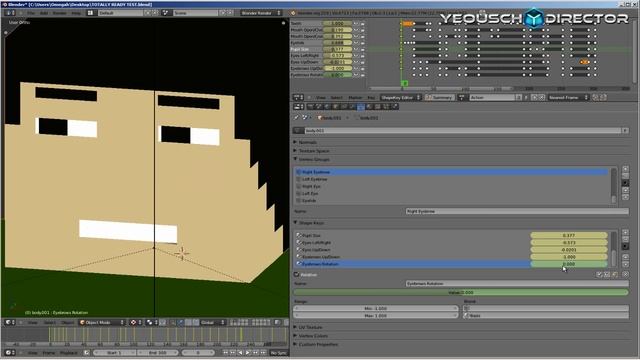Open the Modifiers properties tab
Screen dimensions: 640x360
353,107
